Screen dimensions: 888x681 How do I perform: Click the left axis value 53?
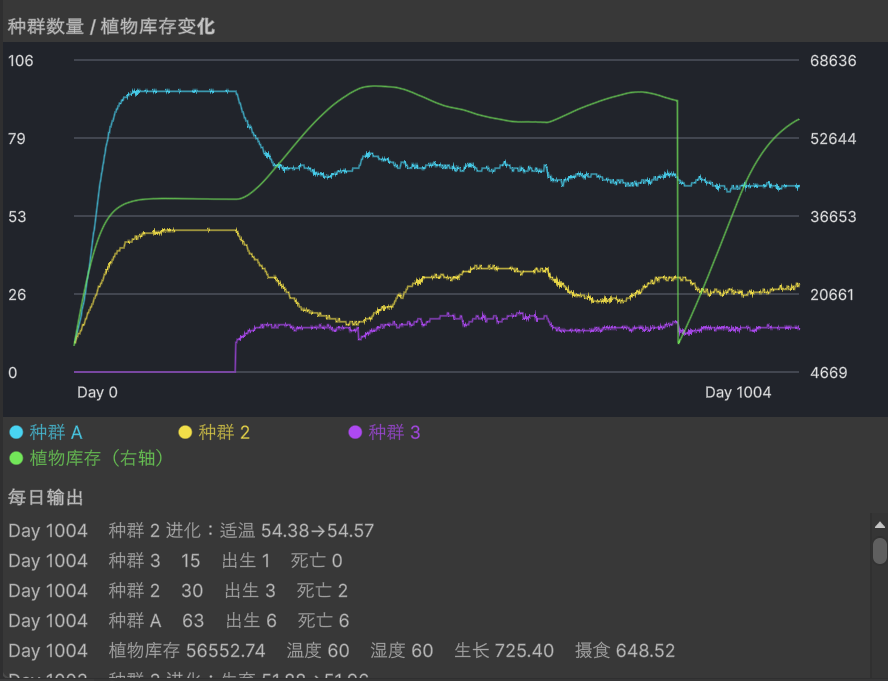(17, 216)
